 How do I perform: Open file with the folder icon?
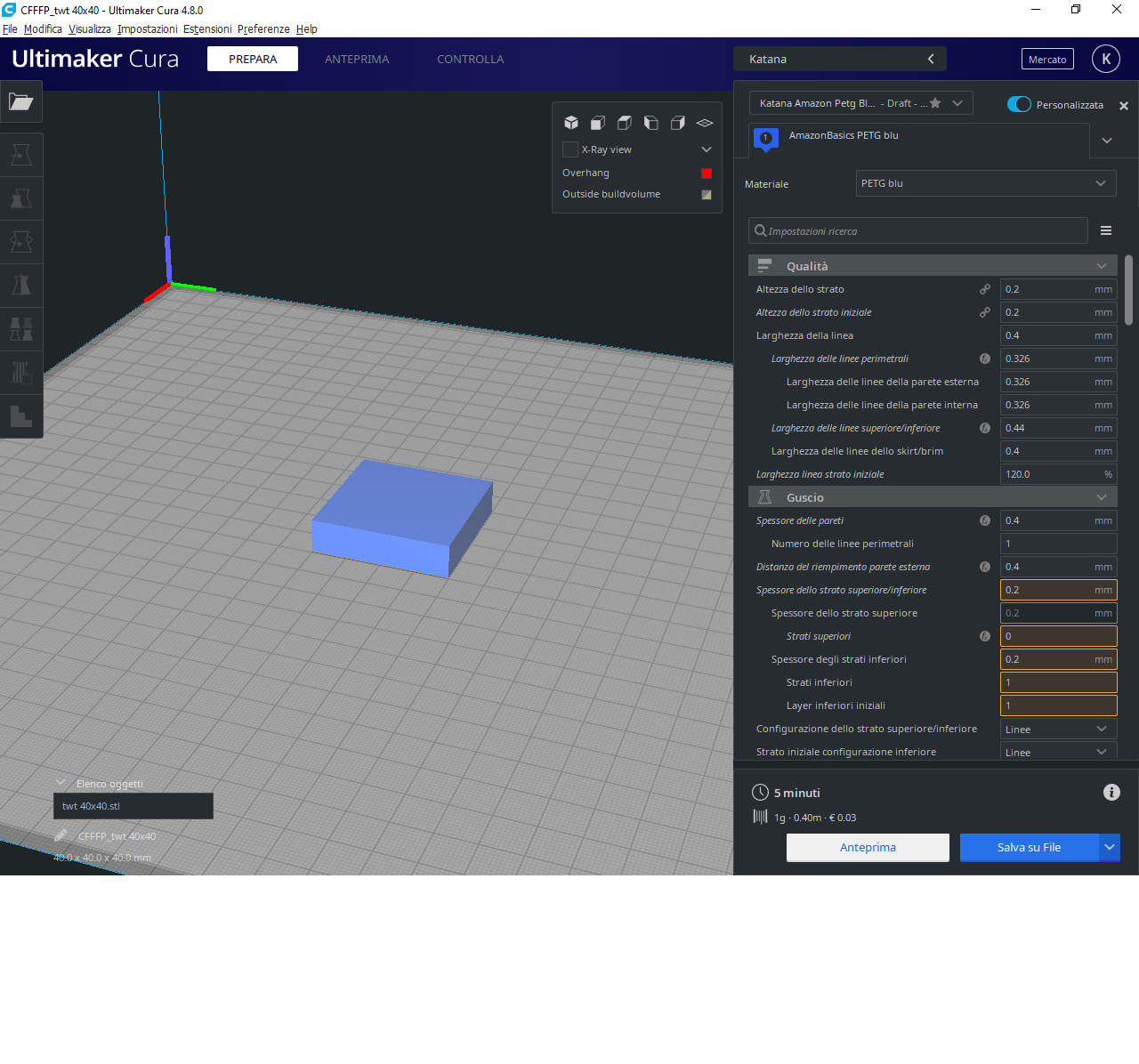(20, 101)
